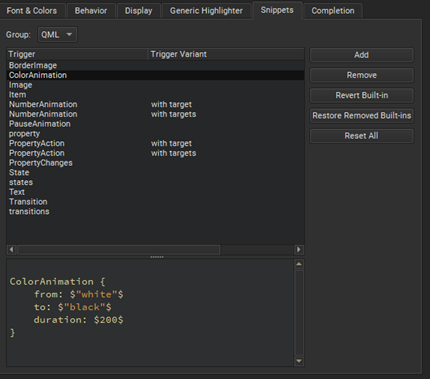Click the Reset All button
This screenshot has height=379, width=430.
coord(362,136)
